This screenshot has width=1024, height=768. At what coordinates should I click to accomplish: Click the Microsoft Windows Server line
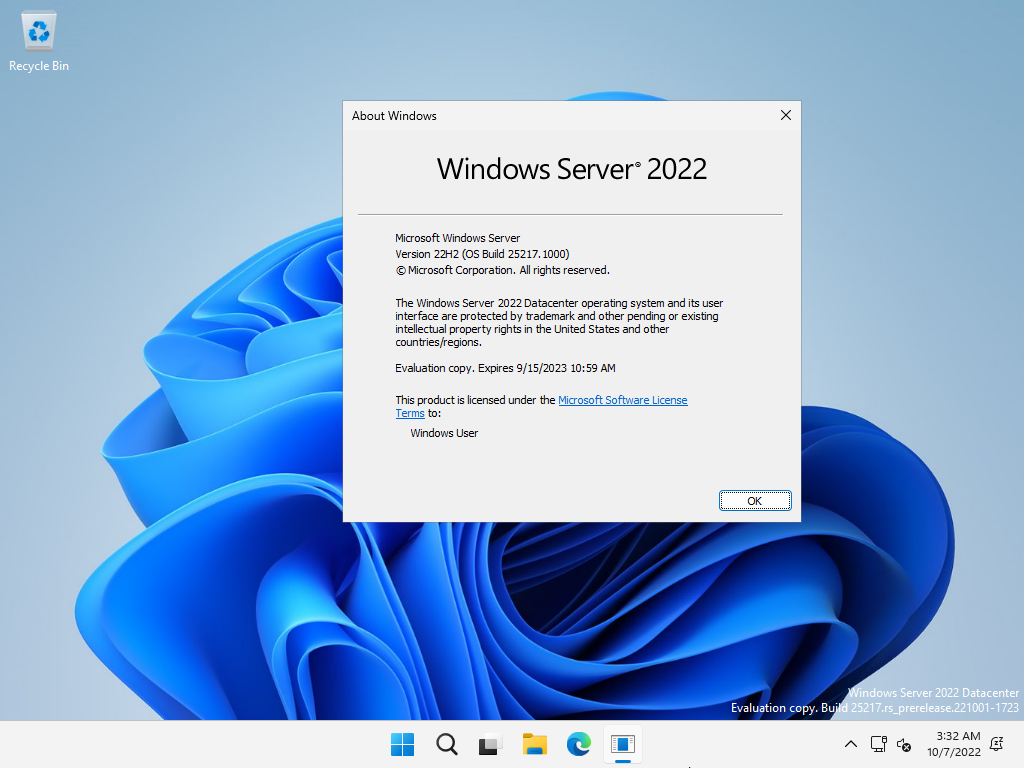(457, 238)
